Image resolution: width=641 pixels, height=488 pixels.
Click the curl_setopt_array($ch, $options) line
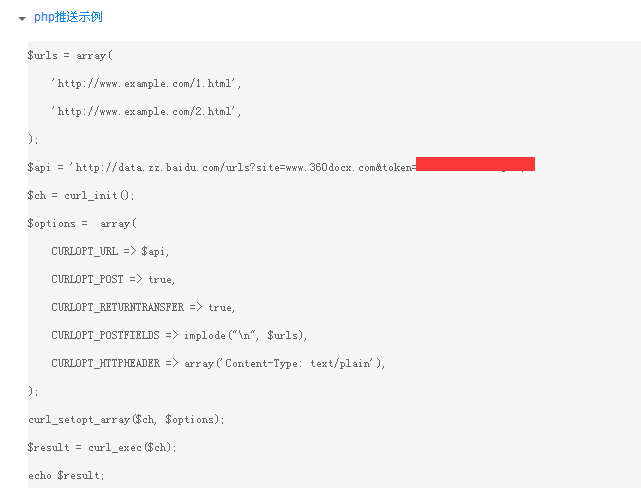(x=126, y=420)
